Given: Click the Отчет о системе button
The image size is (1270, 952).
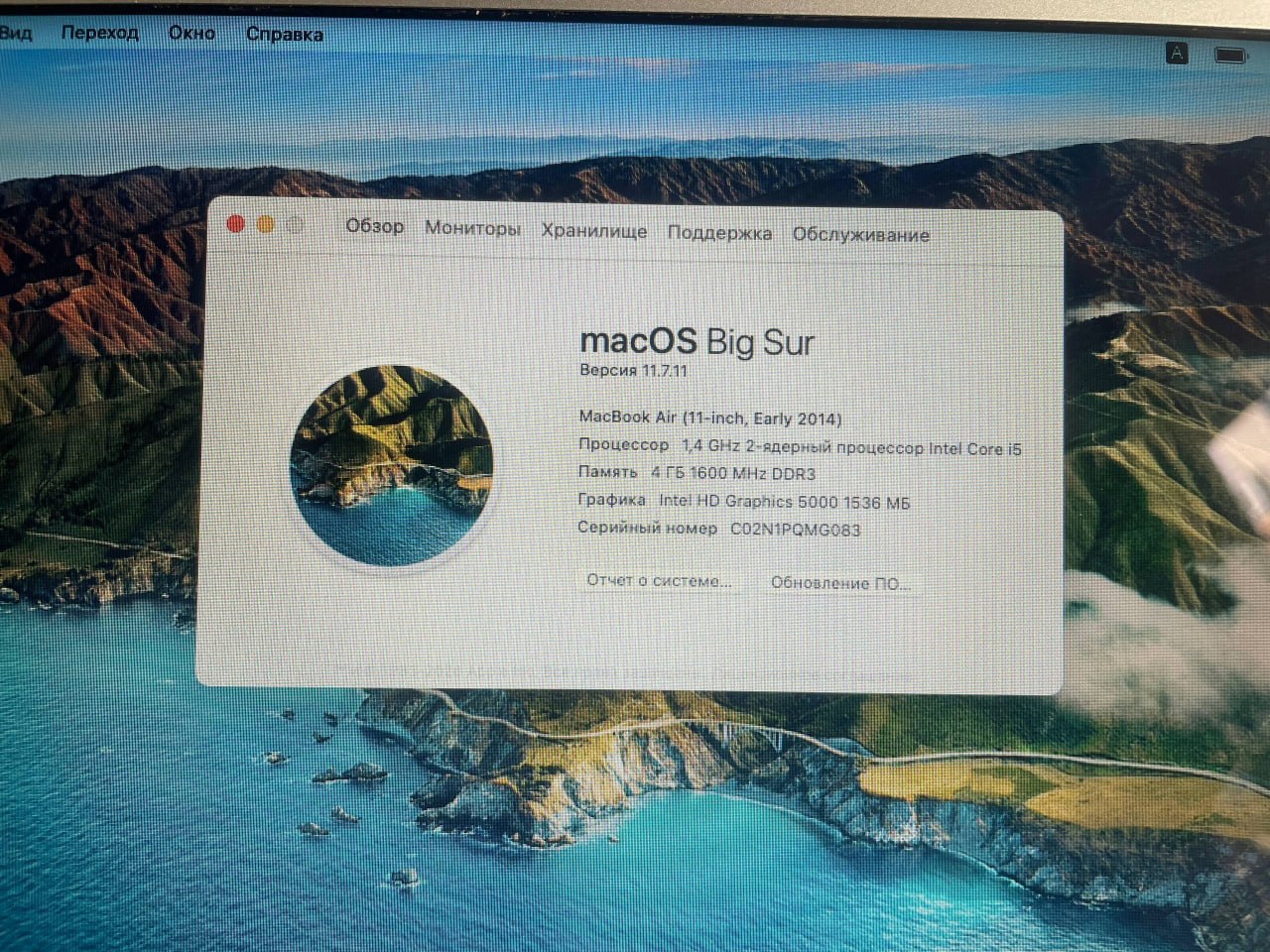Looking at the screenshot, I should click(660, 581).
